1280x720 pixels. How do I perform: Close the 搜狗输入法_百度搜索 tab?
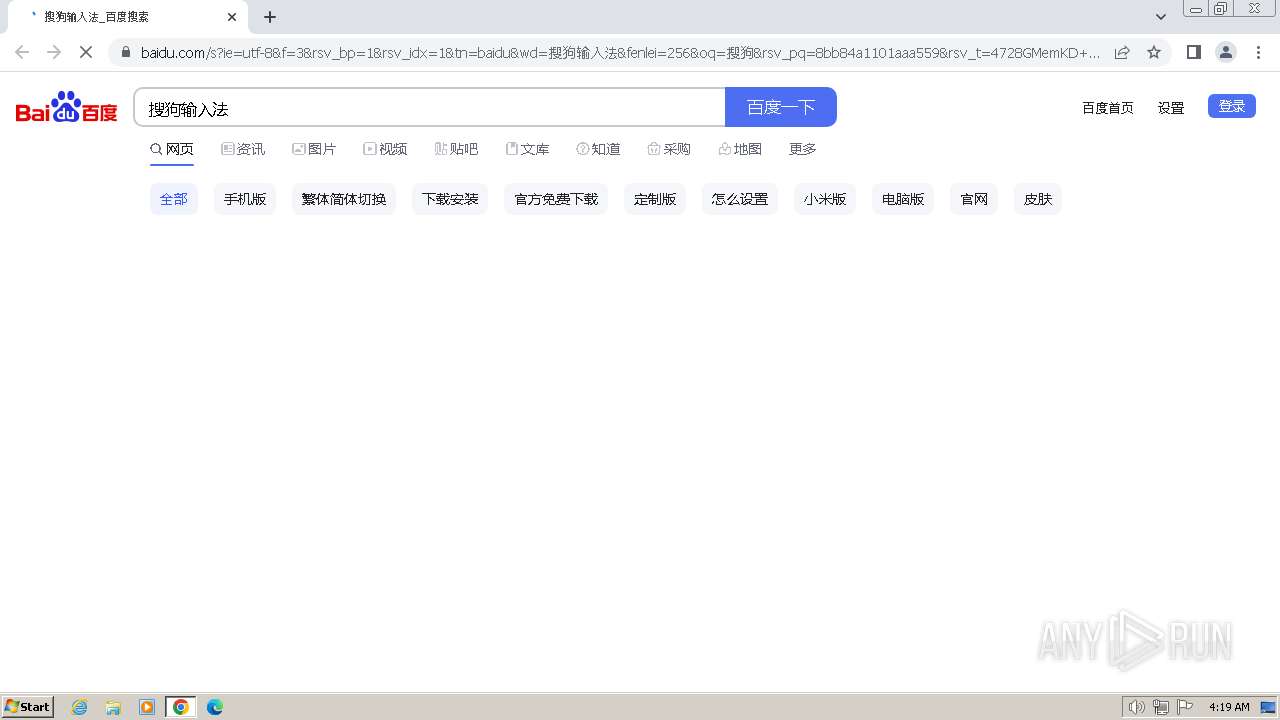tap(232, 17)
